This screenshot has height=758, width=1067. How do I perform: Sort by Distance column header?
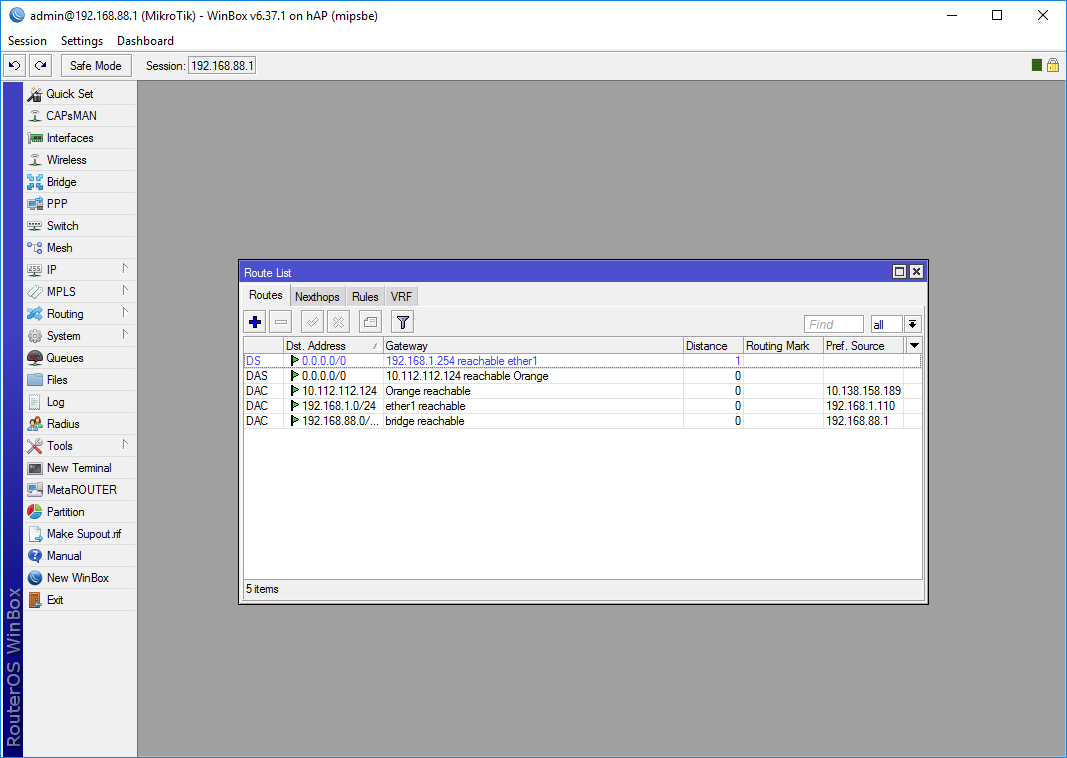click(x=713, y=346)
